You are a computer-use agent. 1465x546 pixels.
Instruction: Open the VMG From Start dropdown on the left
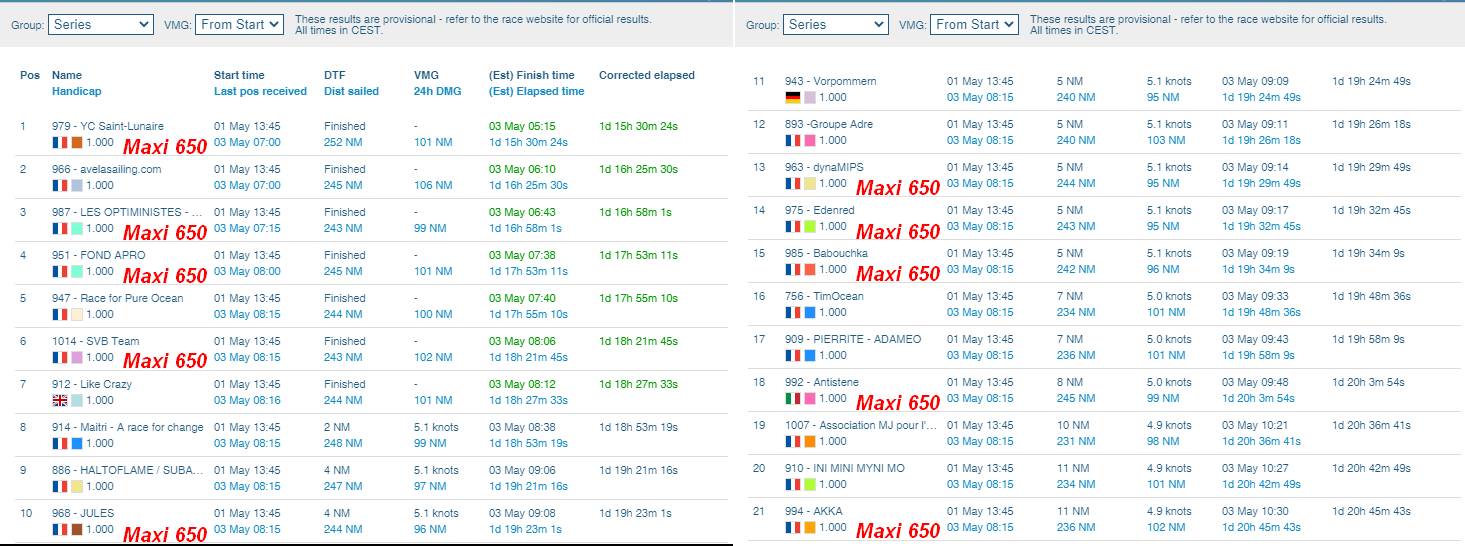pos(240,24)
